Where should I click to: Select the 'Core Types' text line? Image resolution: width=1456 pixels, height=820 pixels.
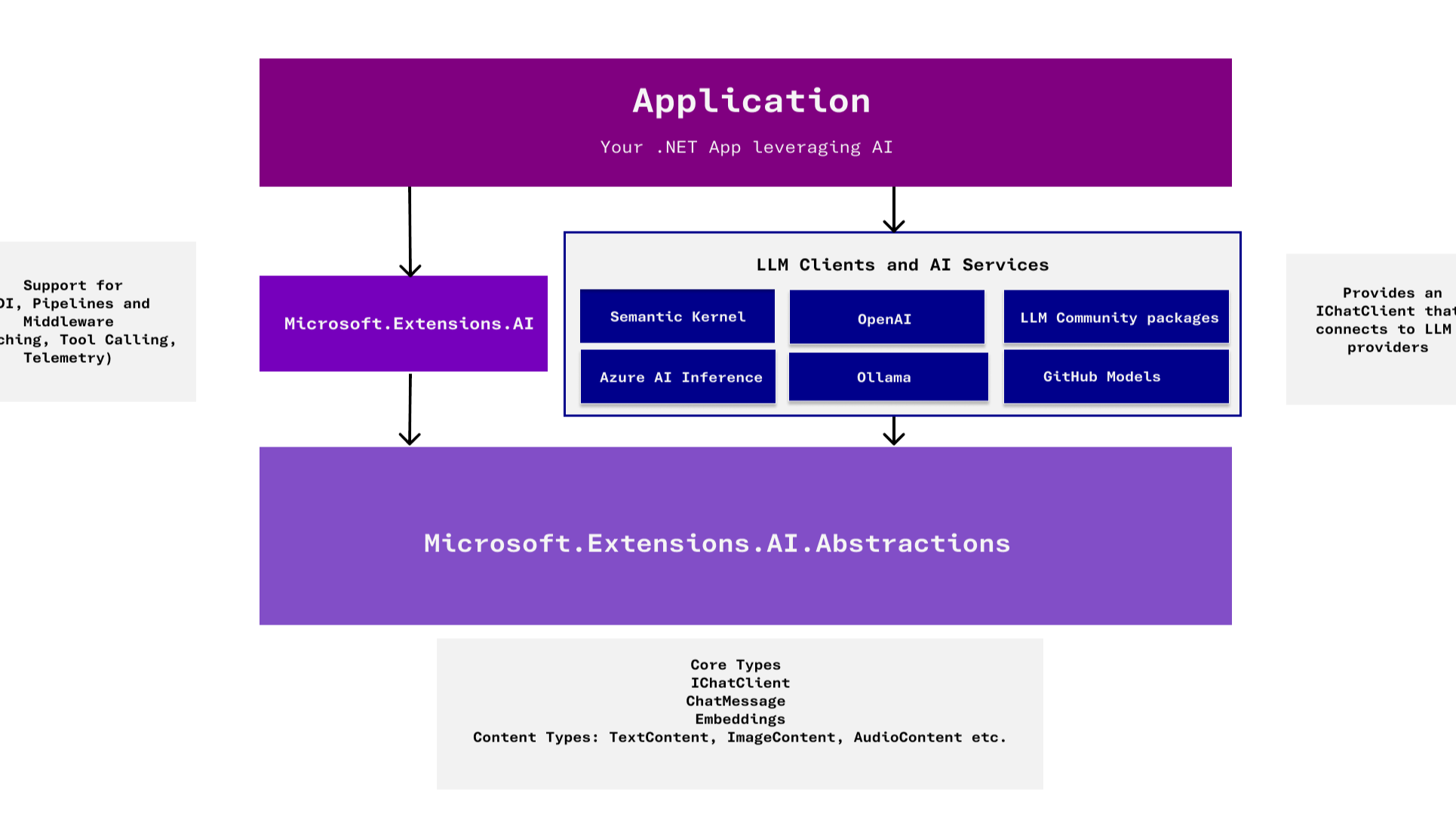click(x=736, y=665)
